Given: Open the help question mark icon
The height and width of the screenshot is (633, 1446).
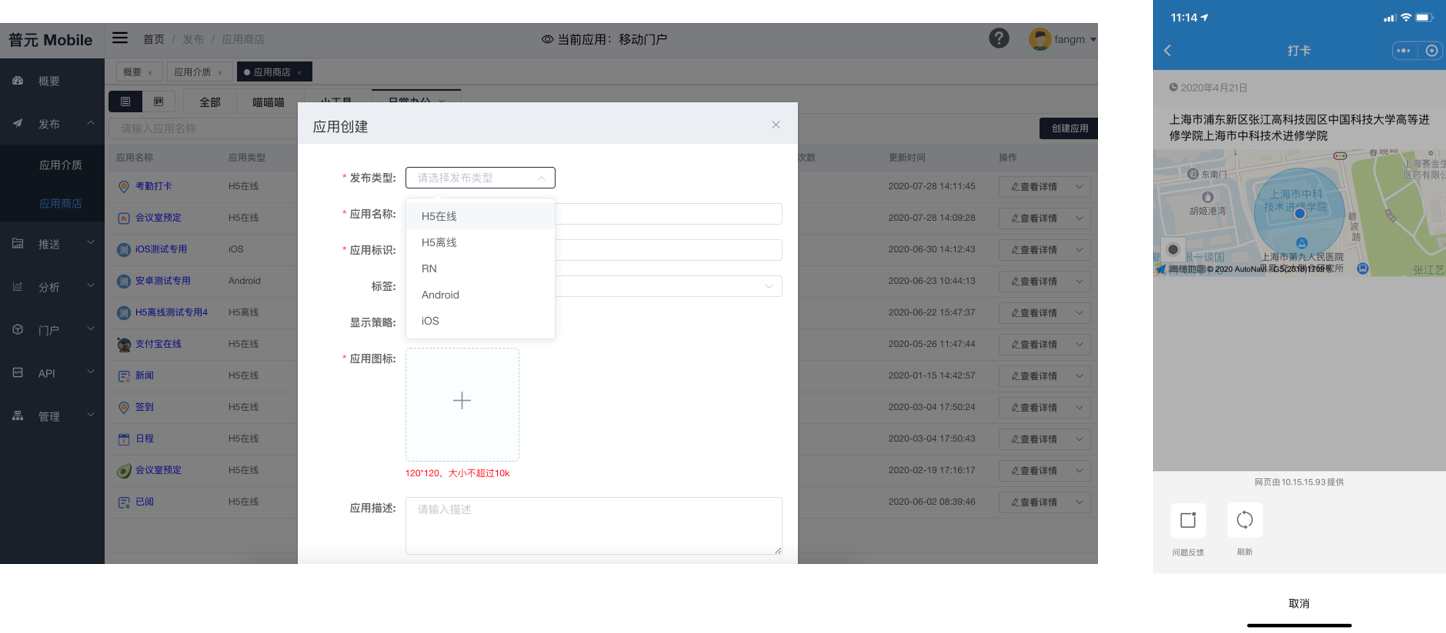Looking at the screenshot, I should (998, 38).
